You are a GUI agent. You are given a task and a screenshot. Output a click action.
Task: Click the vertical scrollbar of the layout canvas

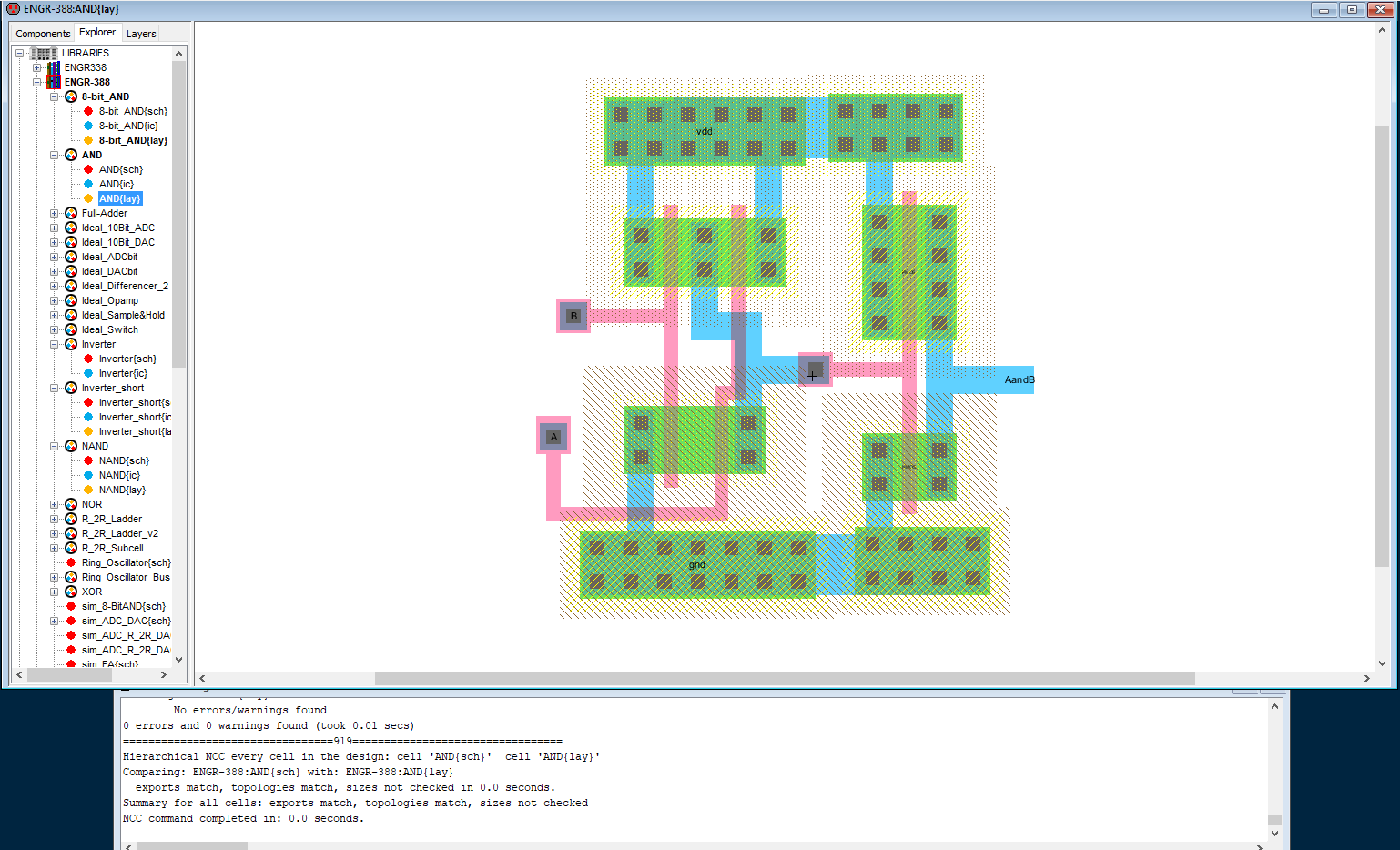[x=1382, y=346]
